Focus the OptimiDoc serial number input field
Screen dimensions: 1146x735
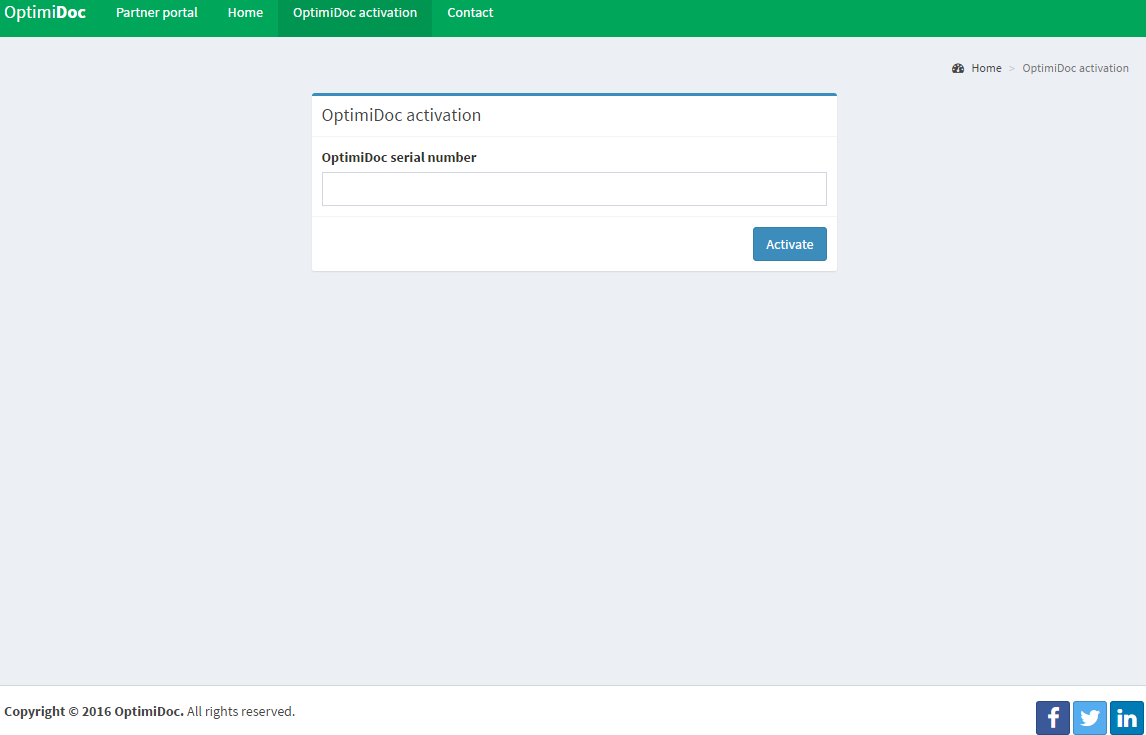click(x=574, y=189)
